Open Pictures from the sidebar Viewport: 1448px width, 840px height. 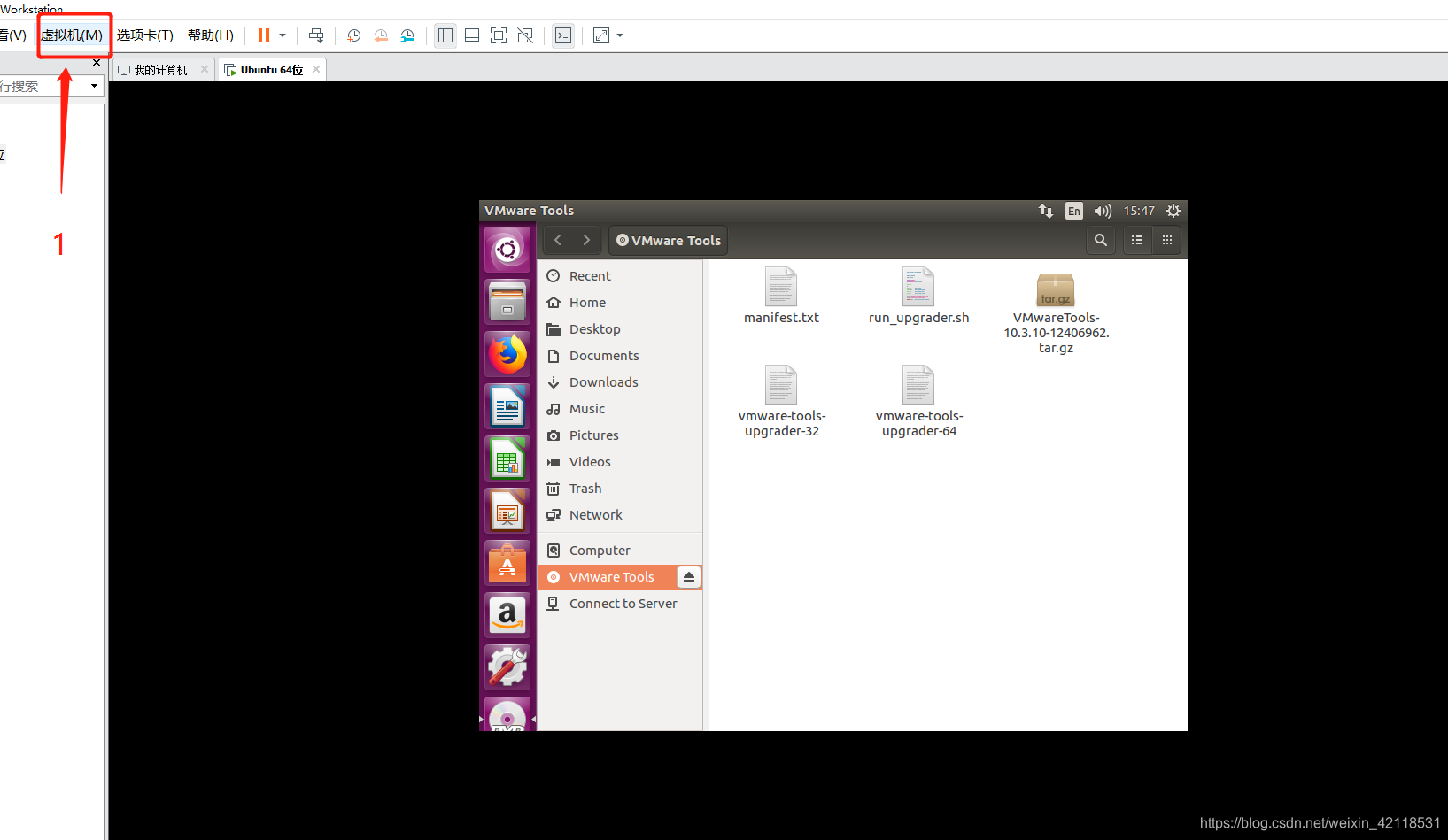click(x=620, y=435)
